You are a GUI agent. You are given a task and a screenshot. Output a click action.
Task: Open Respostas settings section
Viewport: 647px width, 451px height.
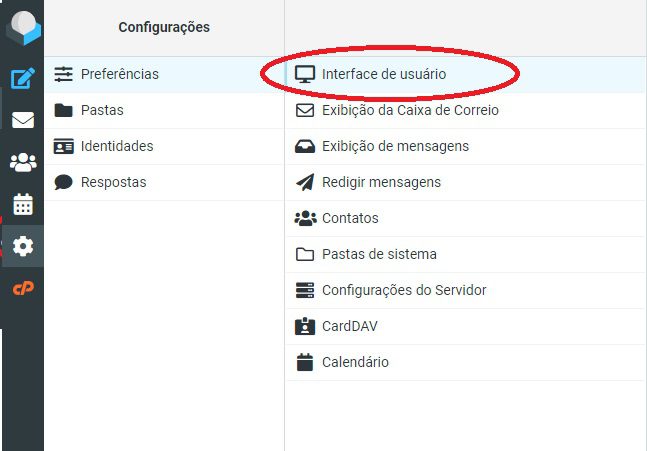pyautogui.click(x=164, y=182)
